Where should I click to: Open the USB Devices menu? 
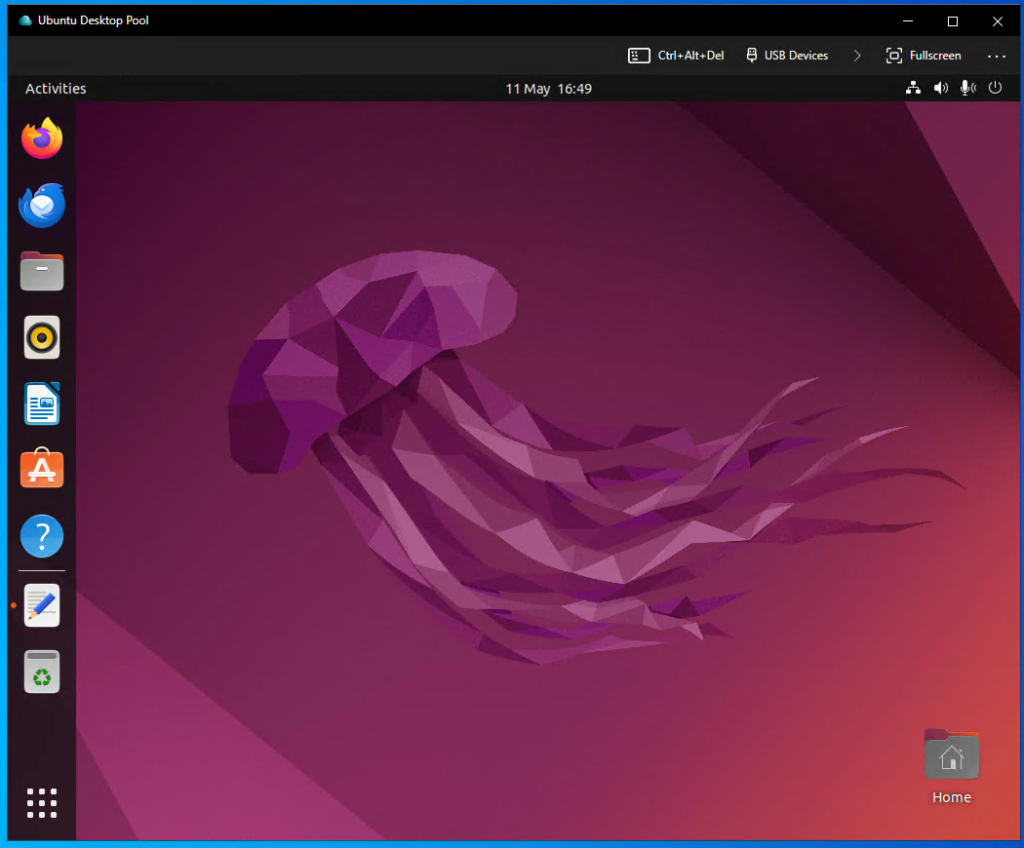pyautogui.click(x=787, y=56)
